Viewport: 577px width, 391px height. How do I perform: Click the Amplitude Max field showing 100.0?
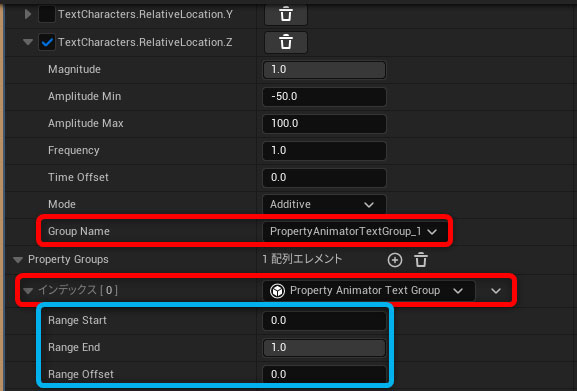pos(324,123)
